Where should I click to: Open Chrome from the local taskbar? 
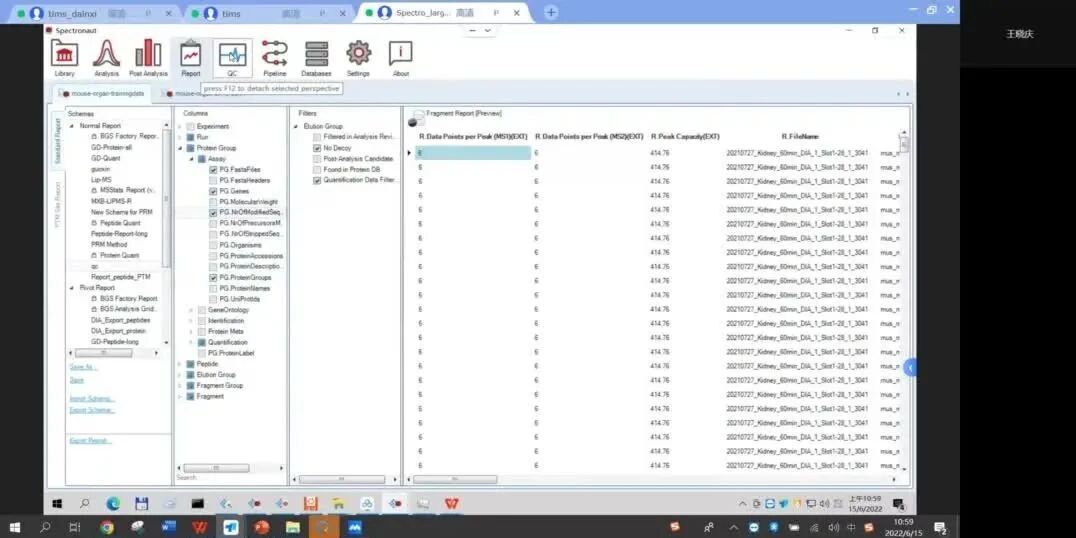[x=106, y=528]
